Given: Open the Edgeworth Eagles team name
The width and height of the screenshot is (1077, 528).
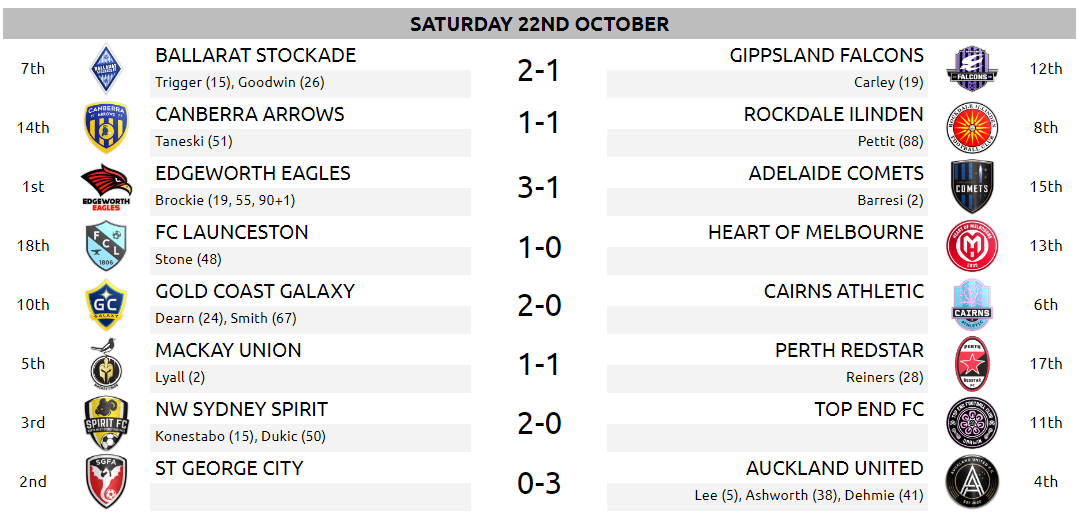Looking at the screenshot, I should coord(253,173).
